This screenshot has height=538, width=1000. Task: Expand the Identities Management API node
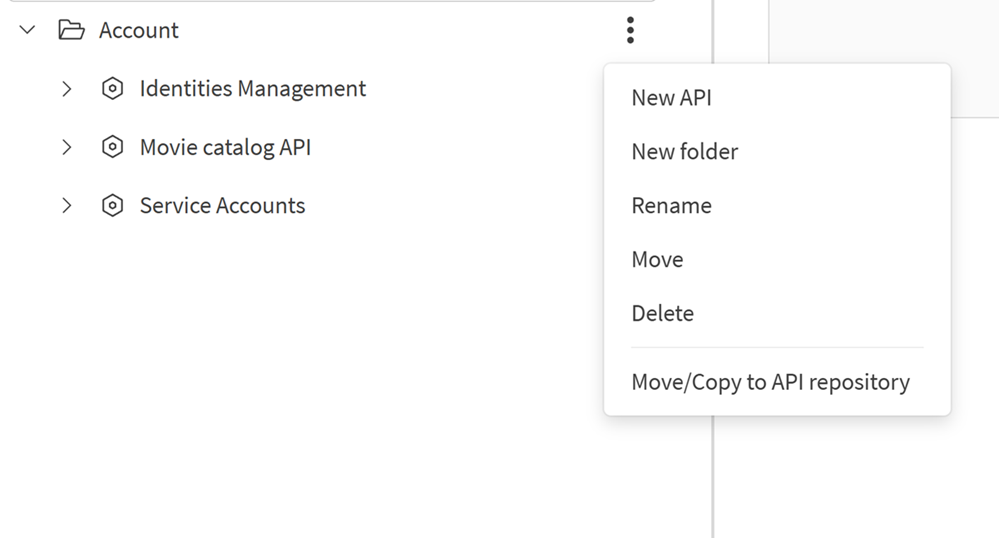(67, 89)
